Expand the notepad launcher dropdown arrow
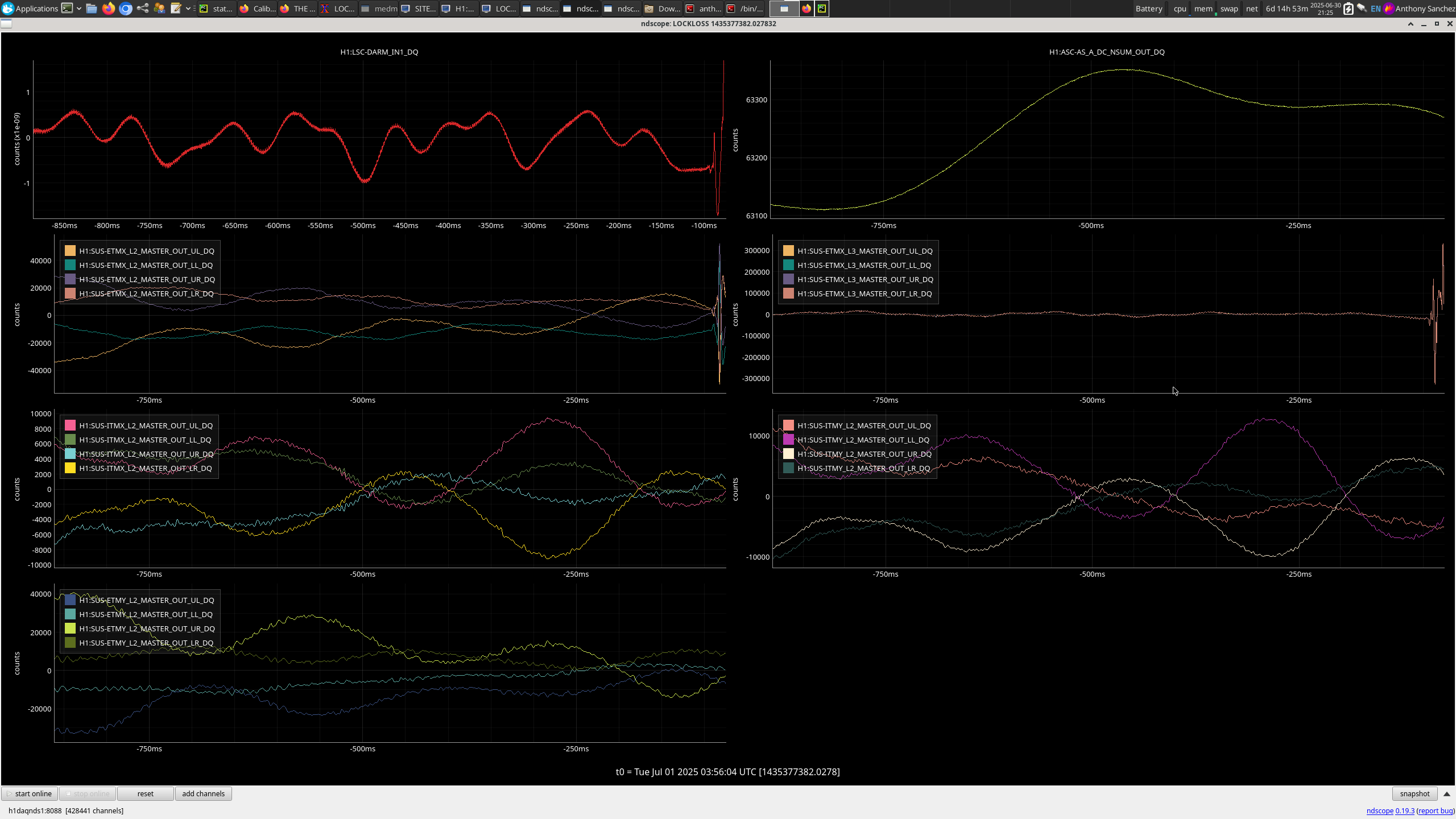The image size is (1456, 819). coord(188,9)
